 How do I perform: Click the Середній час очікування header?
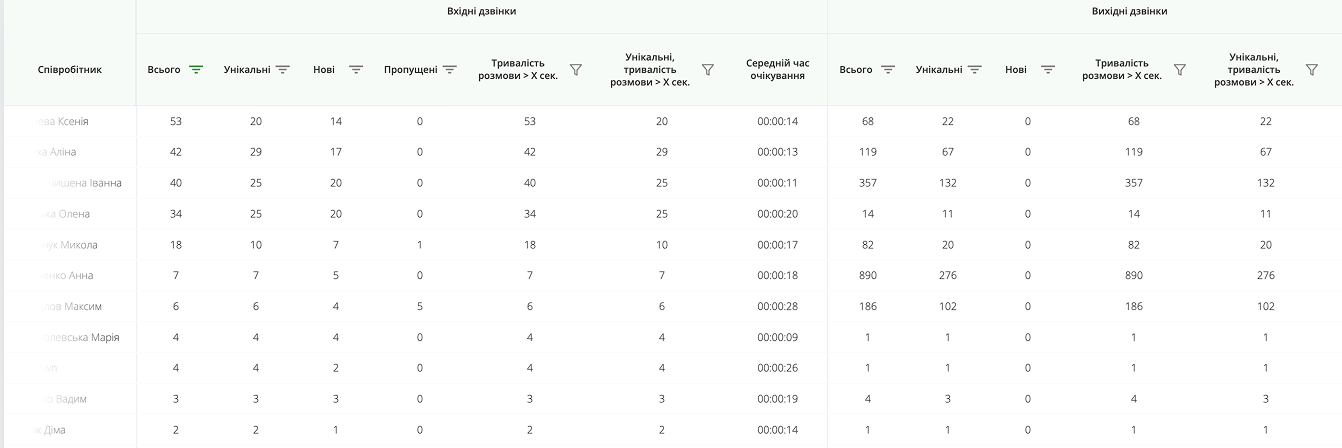778,70
